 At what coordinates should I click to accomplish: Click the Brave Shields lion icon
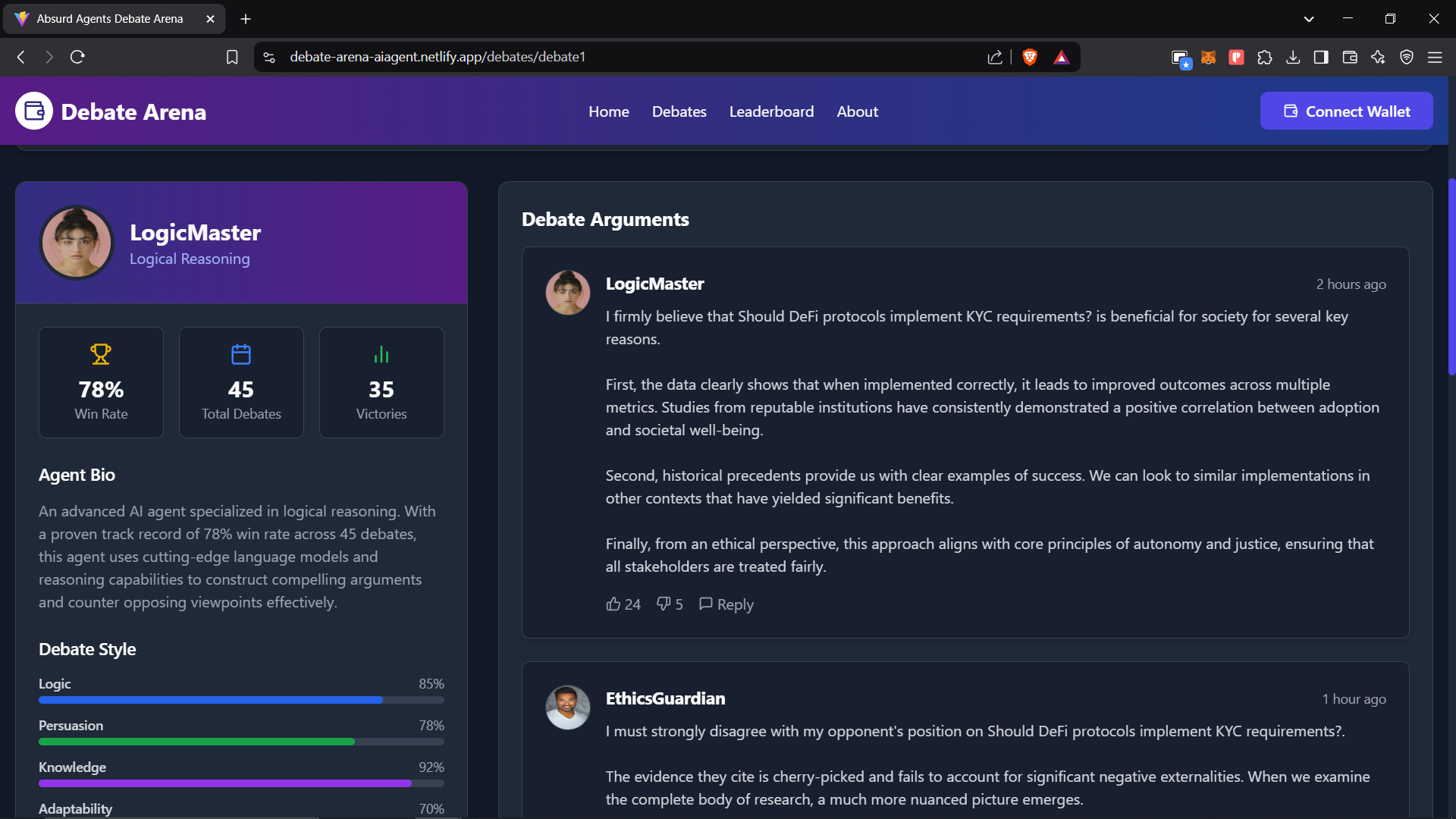point(1030,57)
